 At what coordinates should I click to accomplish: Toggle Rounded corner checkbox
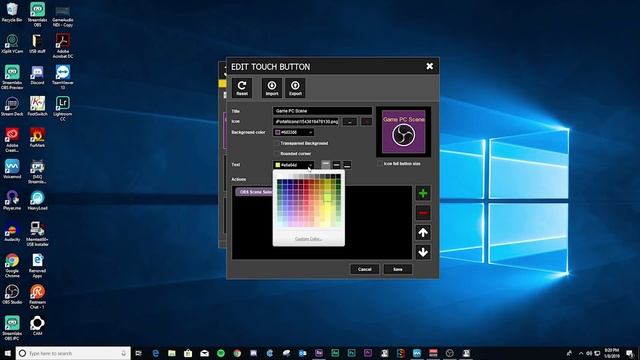click(277, 153)
